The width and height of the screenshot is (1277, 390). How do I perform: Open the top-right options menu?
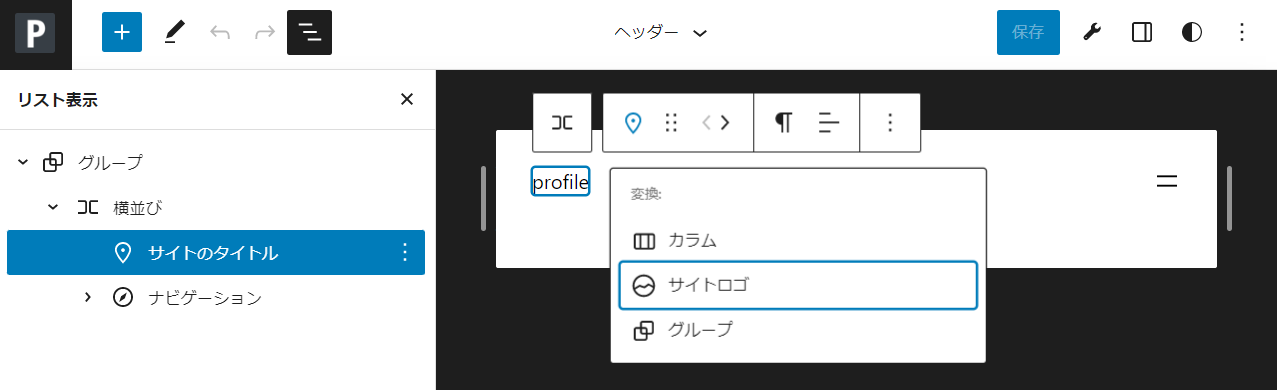tap(1241, 32)
